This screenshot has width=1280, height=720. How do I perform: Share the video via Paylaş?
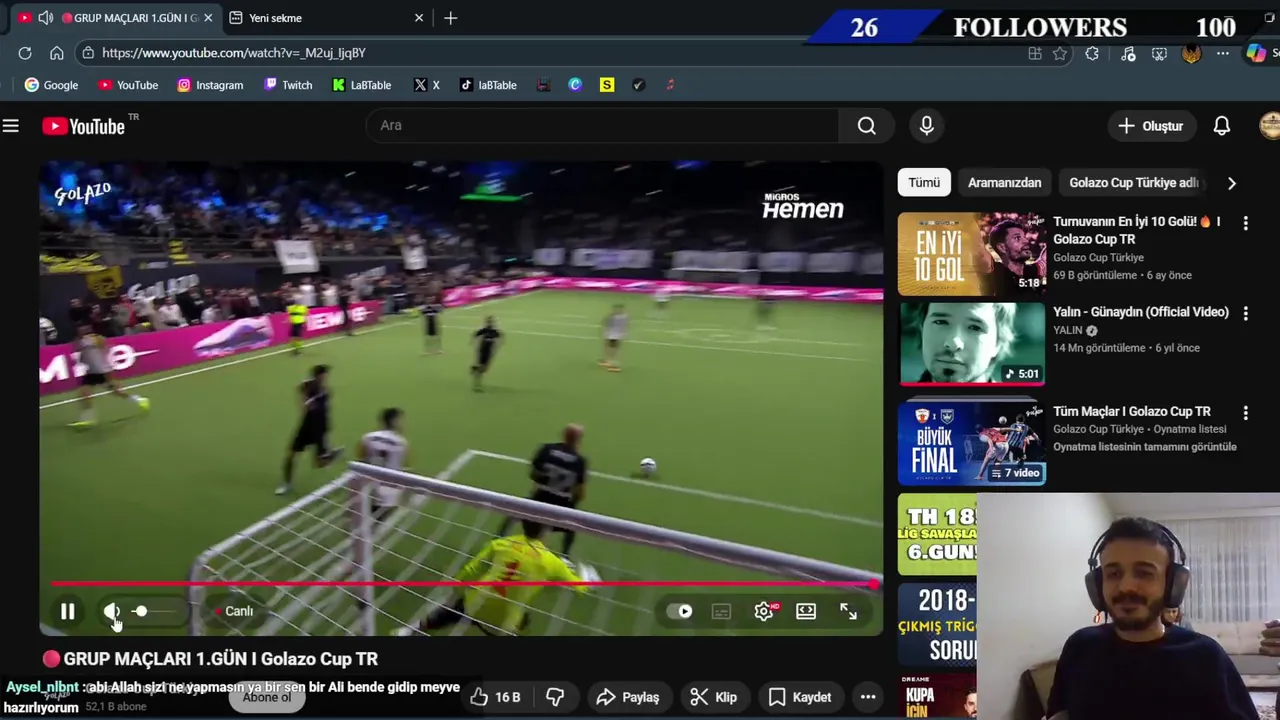[627, 697]
